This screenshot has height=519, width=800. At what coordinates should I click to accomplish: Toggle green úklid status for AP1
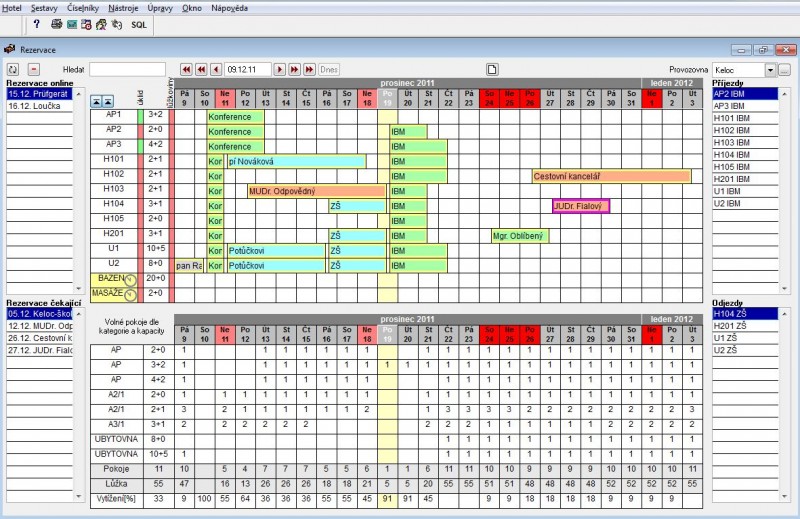click(x=141, y=115)
